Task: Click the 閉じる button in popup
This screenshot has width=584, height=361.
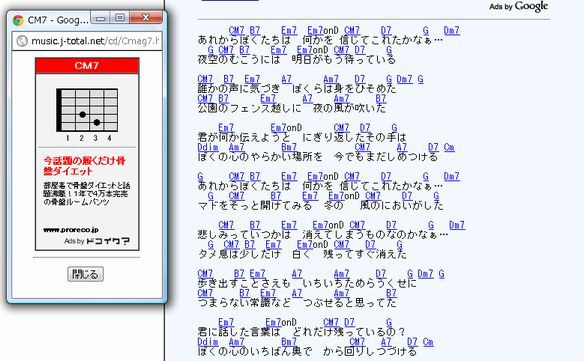Action: (85, 274)
